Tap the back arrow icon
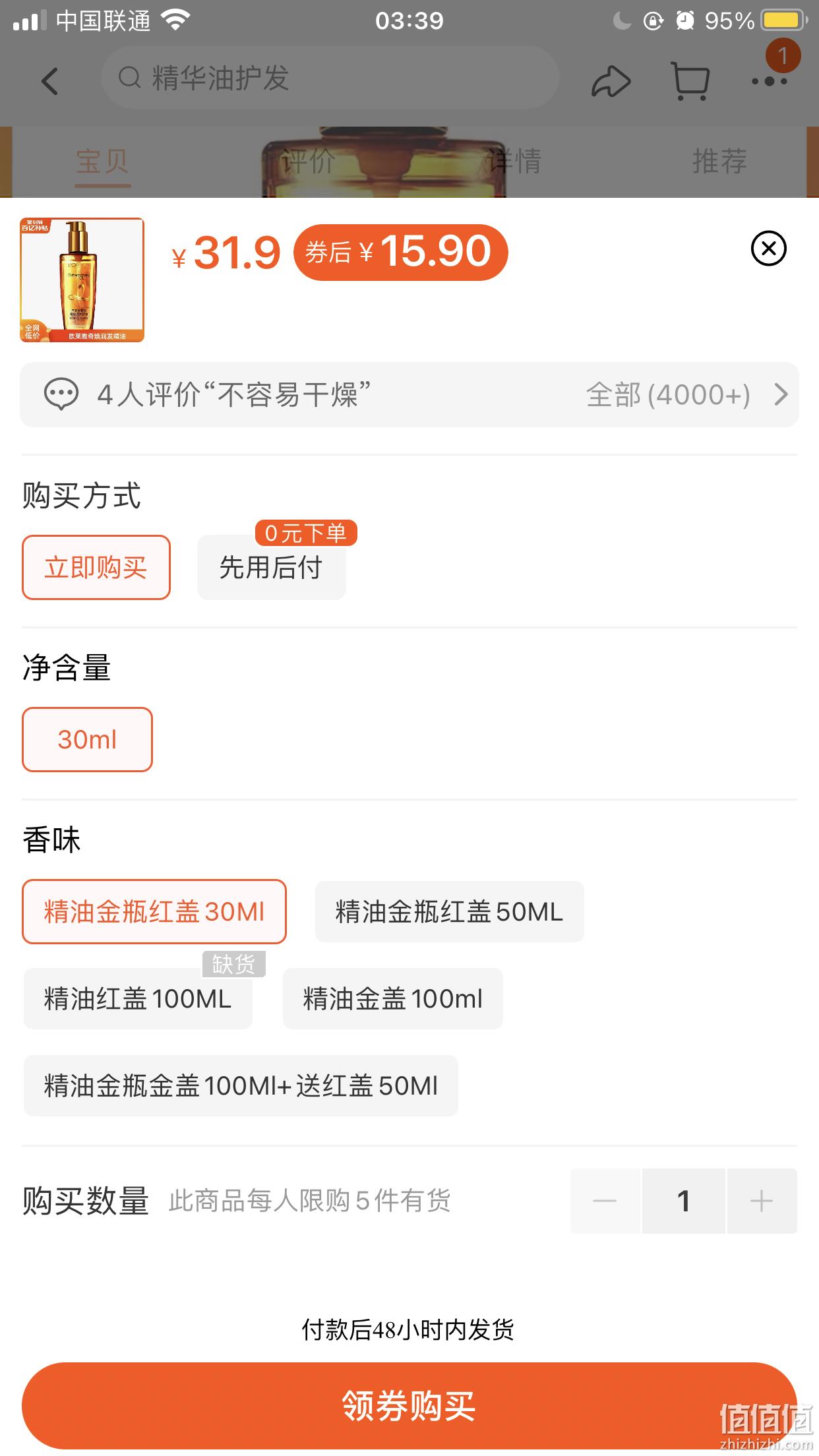This screenshot has width=819, height=1456. tap(49, 81)
